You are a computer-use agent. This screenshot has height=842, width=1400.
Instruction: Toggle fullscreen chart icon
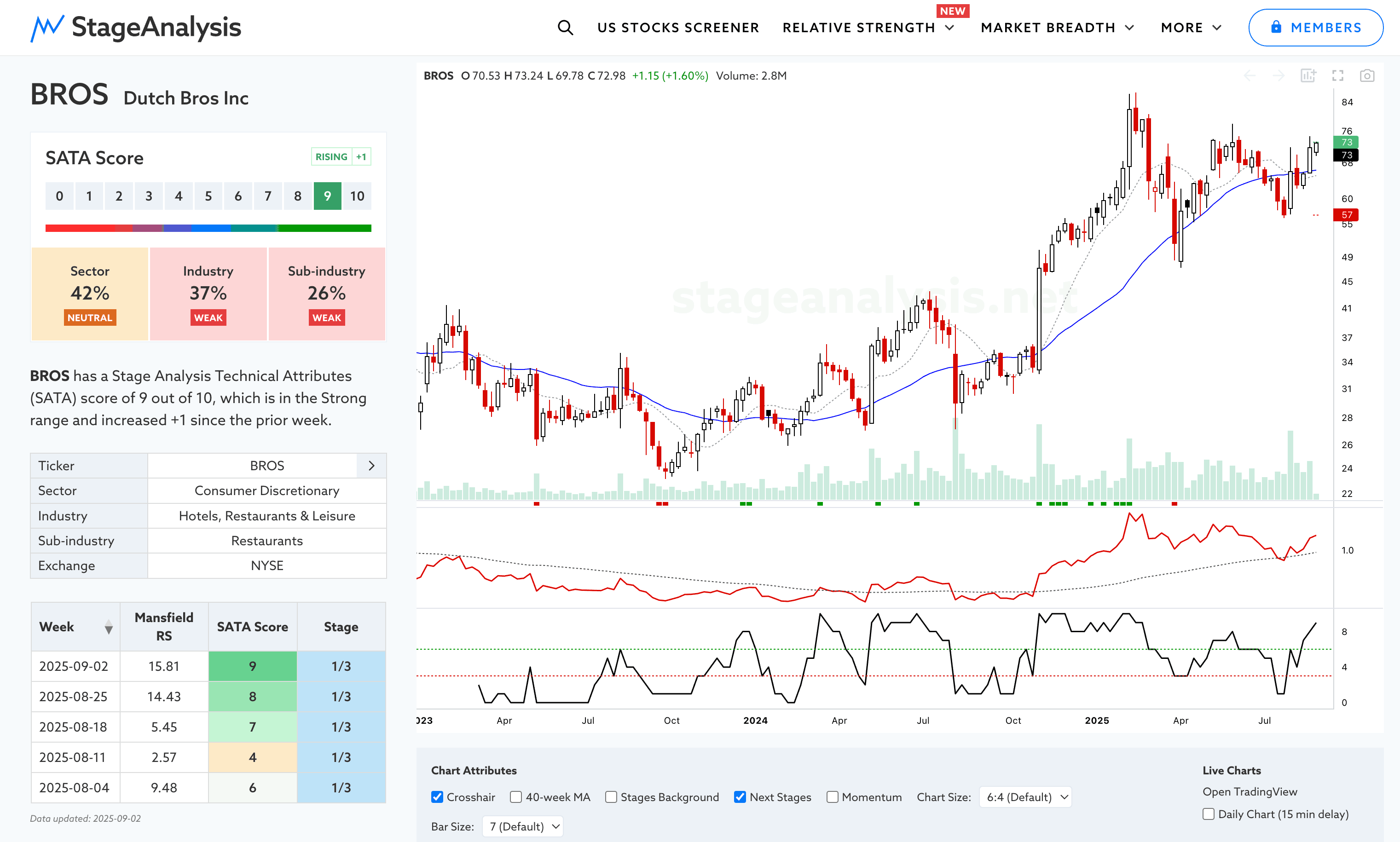[x=1337, y=75]
